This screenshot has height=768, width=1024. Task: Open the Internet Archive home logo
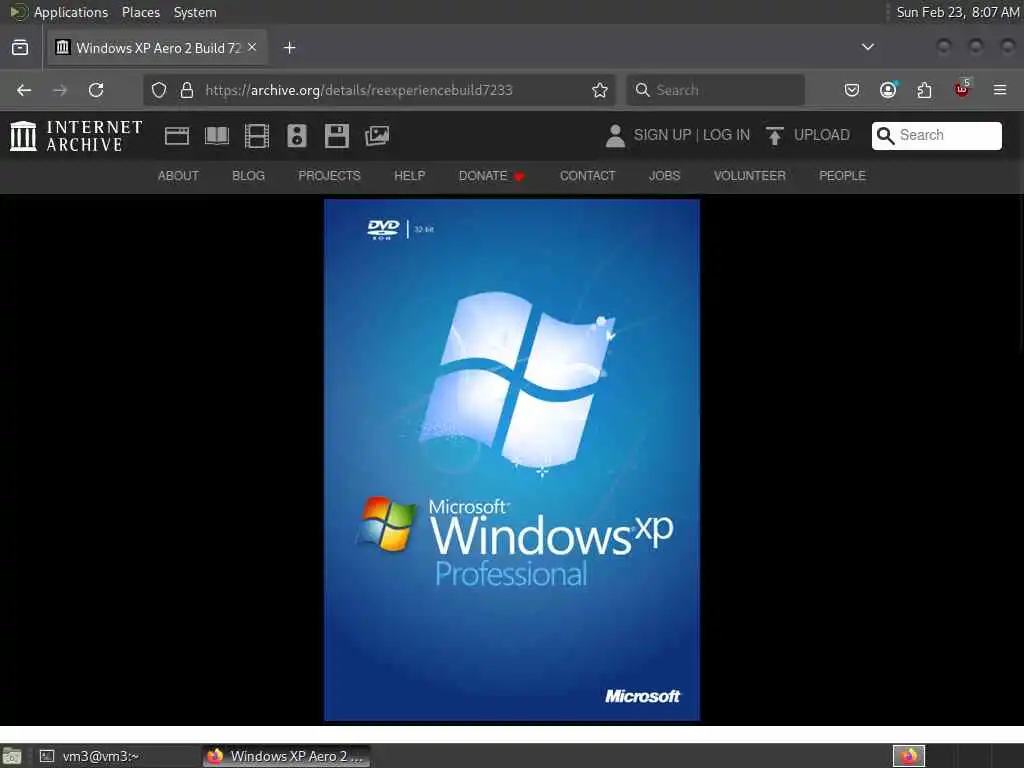click(x=76, y=136)
